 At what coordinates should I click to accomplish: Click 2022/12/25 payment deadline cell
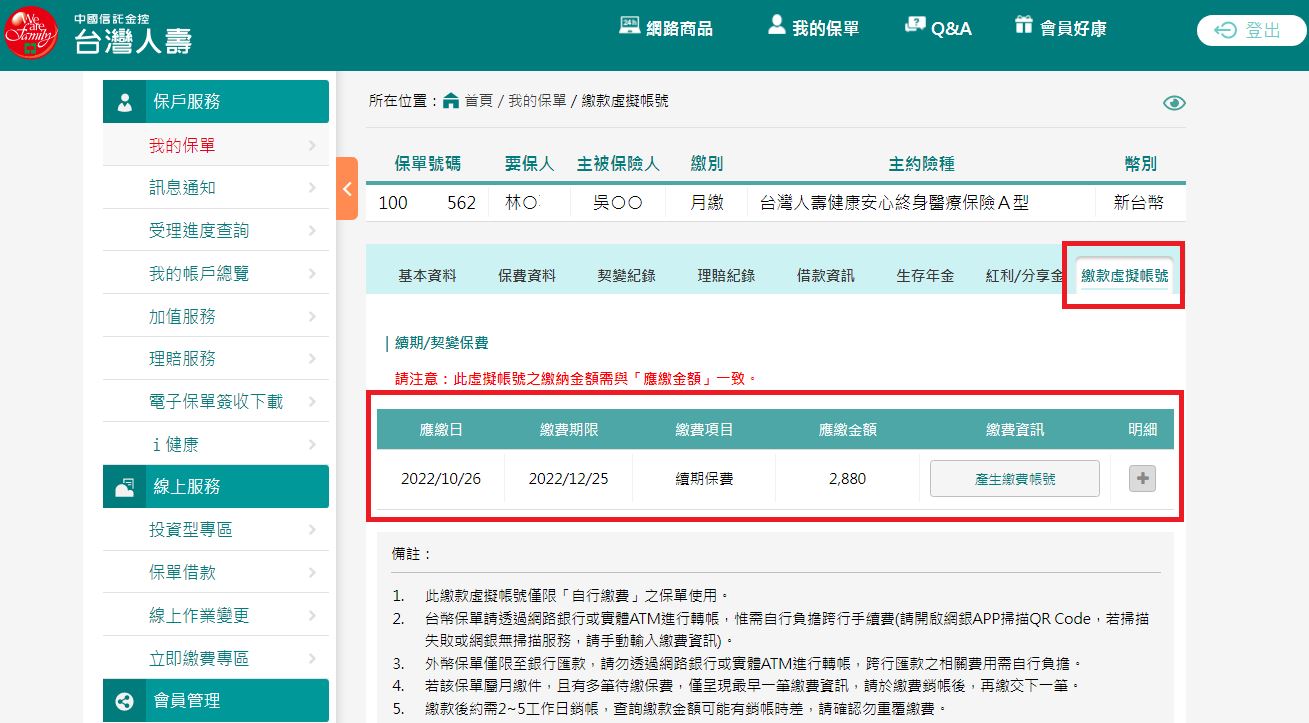(x=569, y=479)
